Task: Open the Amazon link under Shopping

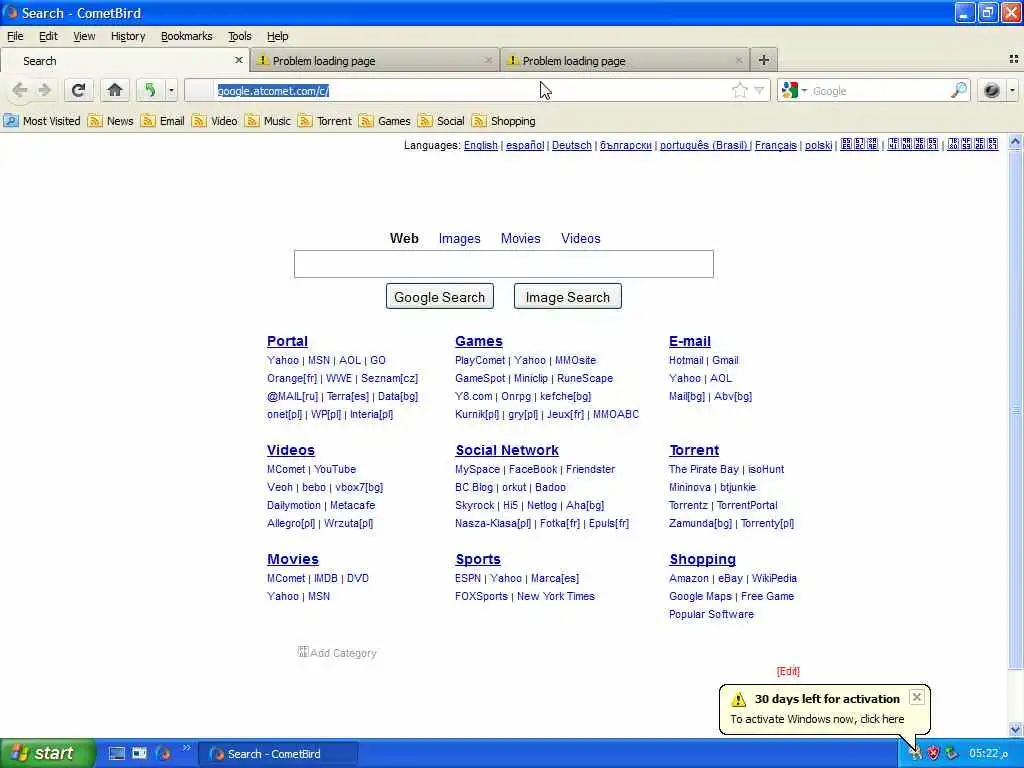Action: pos(688,578)
